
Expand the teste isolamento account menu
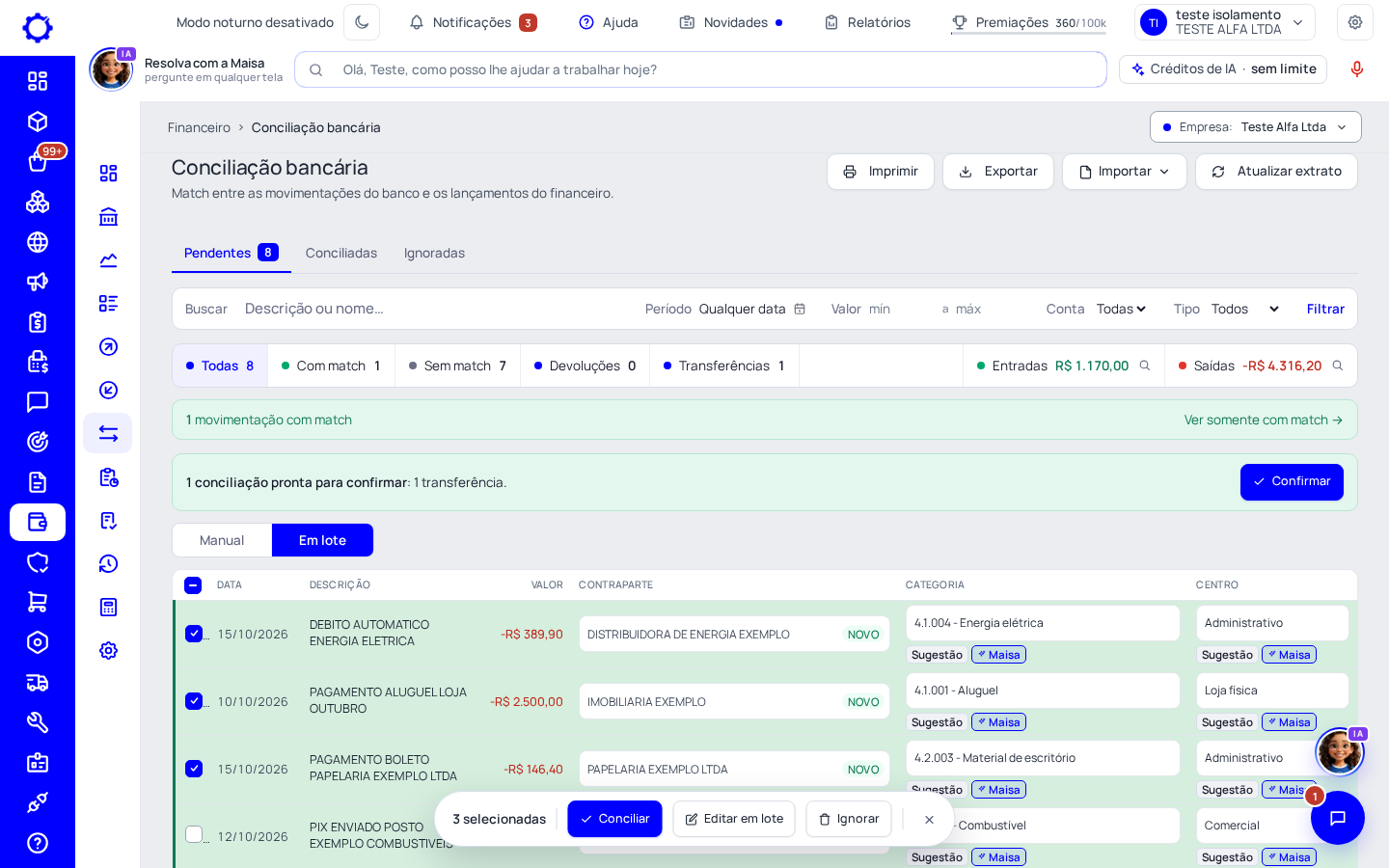(1225, 22)
